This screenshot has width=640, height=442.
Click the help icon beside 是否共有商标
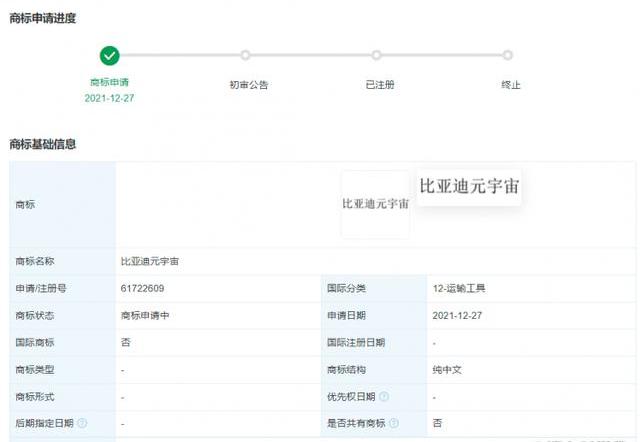(x=394, y=423)
